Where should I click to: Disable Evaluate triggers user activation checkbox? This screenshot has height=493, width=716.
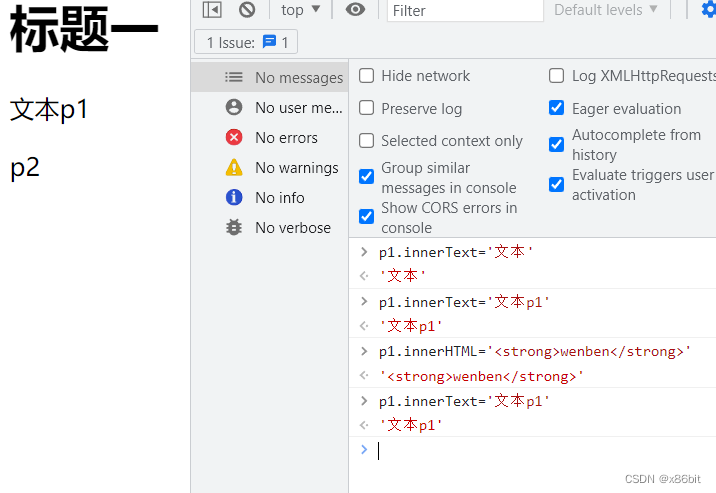tap(556, 184)
